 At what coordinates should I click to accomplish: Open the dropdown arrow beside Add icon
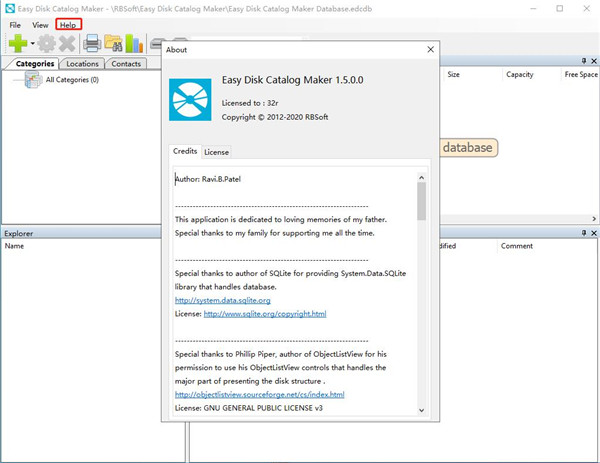tap(33, 44)
